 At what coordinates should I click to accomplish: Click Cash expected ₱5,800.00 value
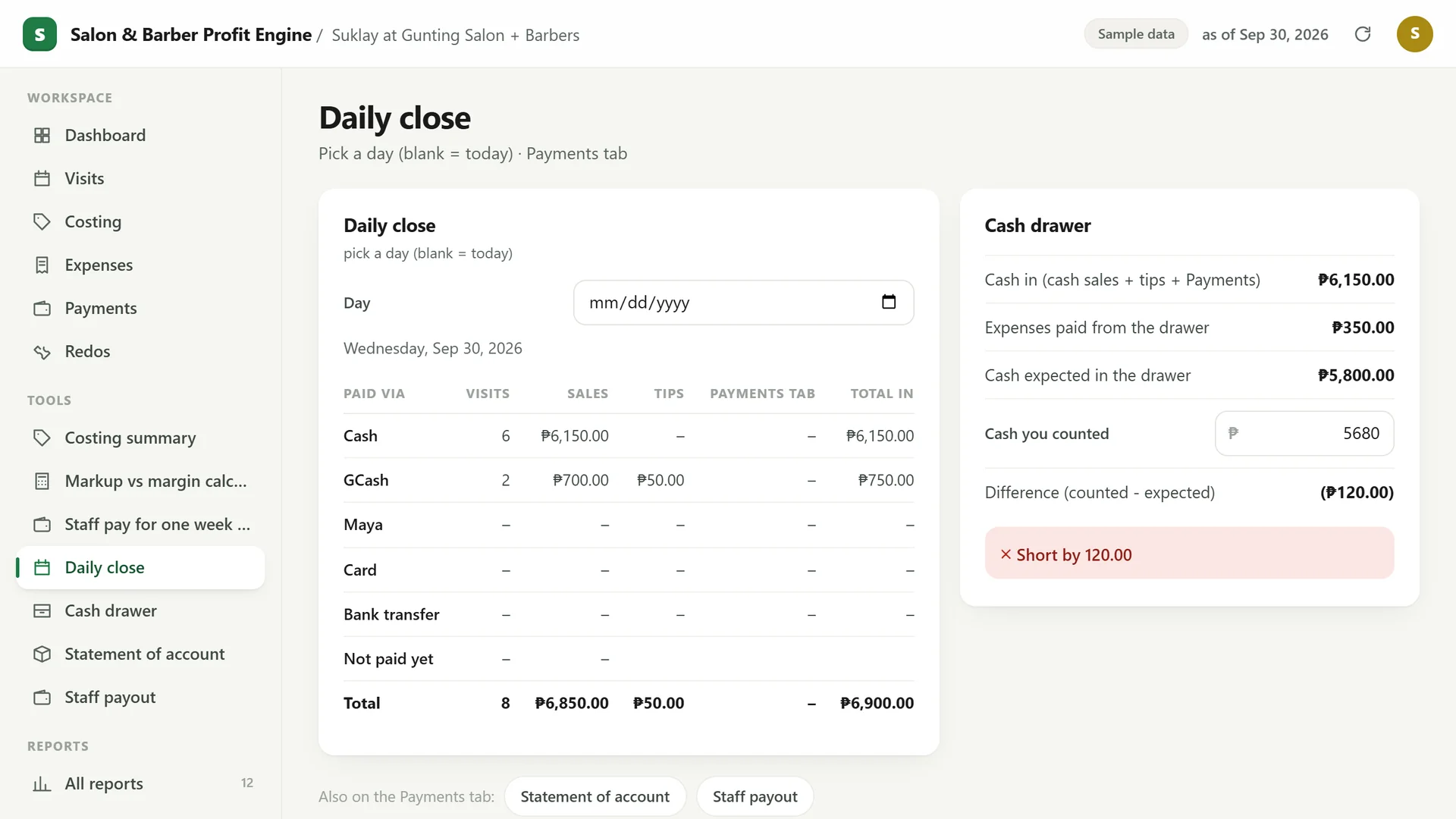(1356, 375)
